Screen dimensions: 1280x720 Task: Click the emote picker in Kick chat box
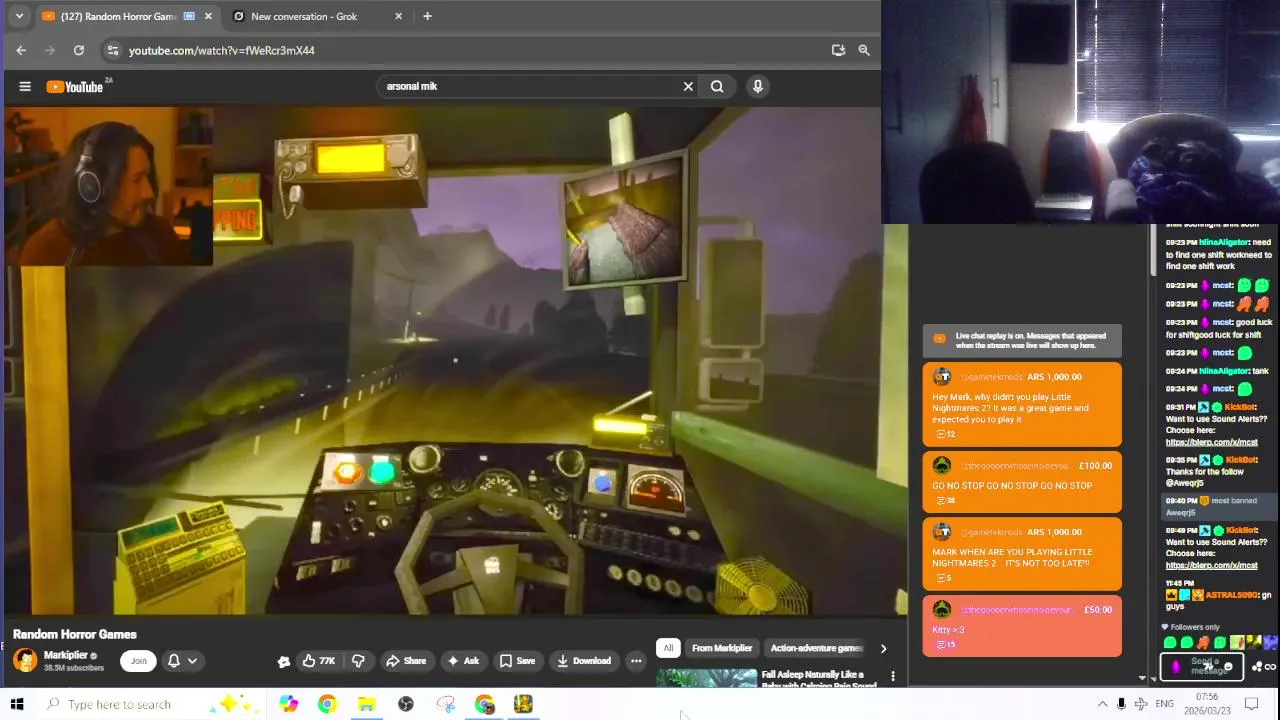click(x=1228, y=667)
